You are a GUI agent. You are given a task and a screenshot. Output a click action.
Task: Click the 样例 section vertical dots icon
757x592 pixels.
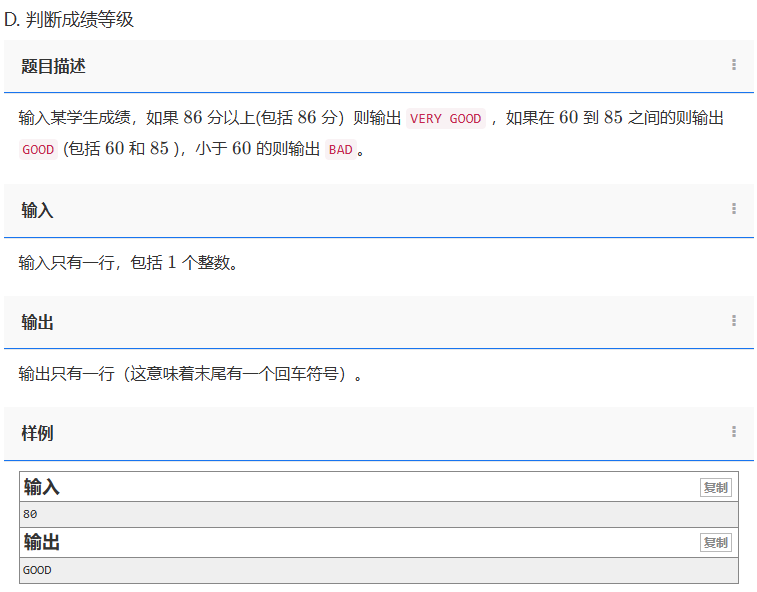pyautogui.click(x=734, y=432)
